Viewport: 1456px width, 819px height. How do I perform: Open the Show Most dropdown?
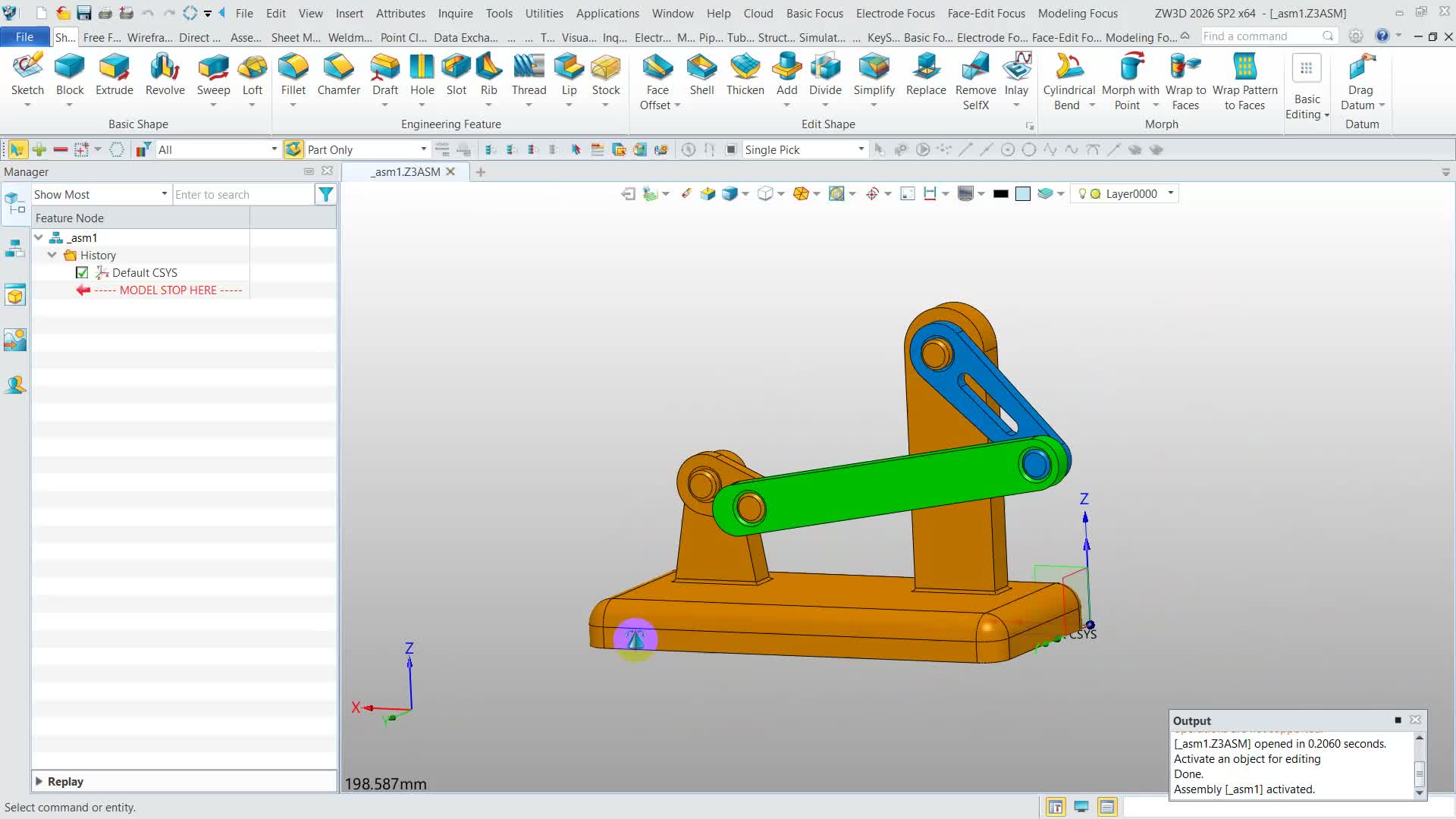click(101, 195)
